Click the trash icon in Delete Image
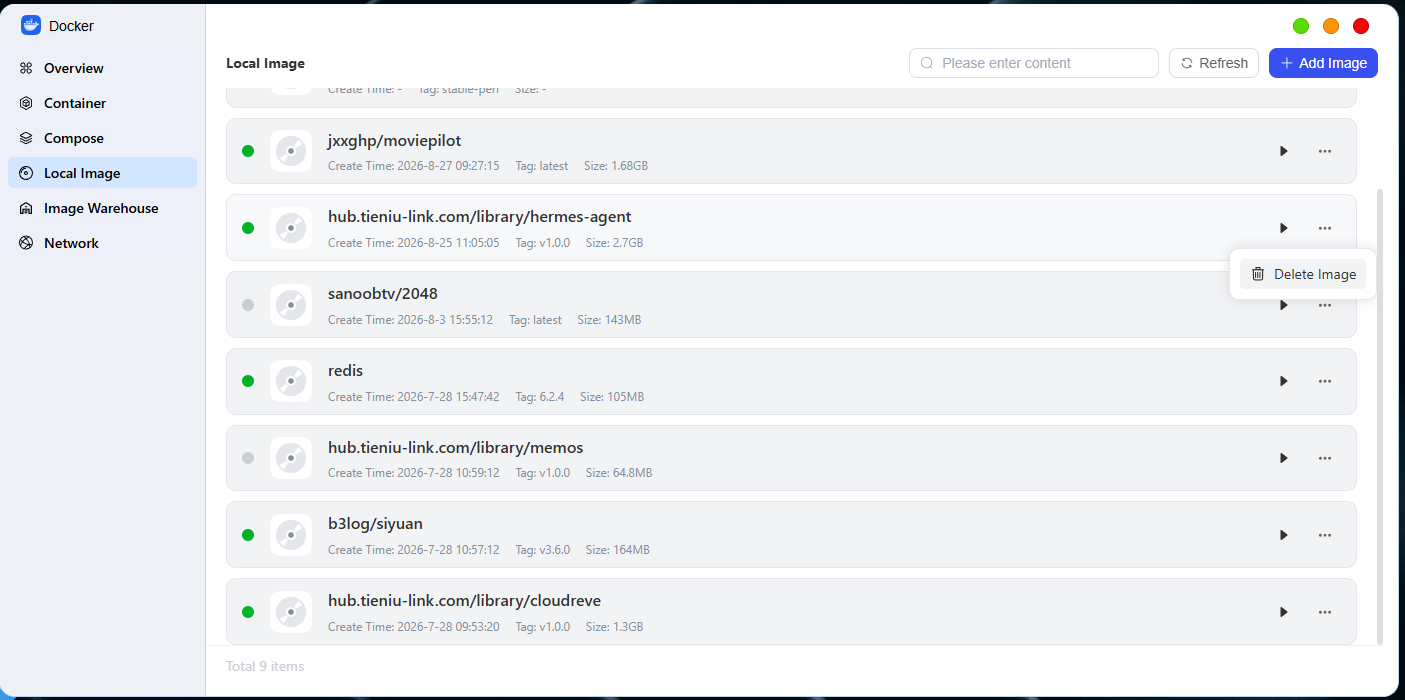Image resolution: width=1405 pixels, height=700 pixels. [x=1258, y=274]
